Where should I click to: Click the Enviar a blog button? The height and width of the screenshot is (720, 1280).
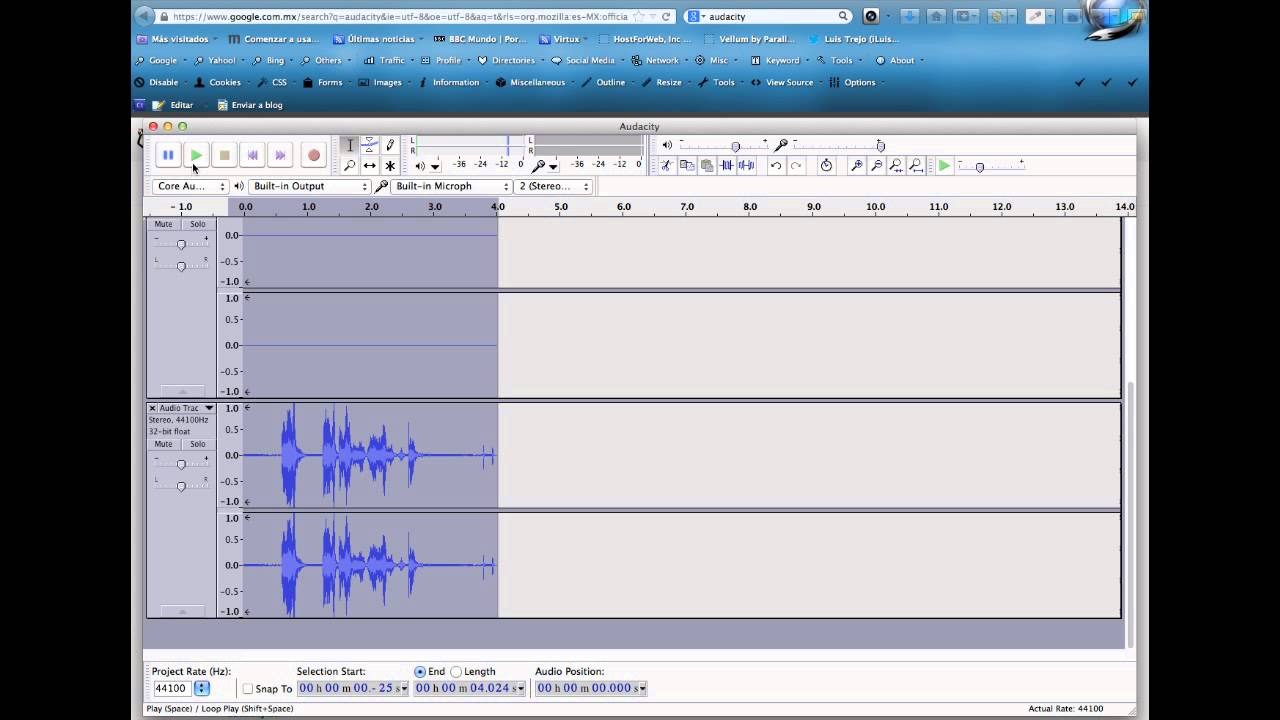pos(250,105)
